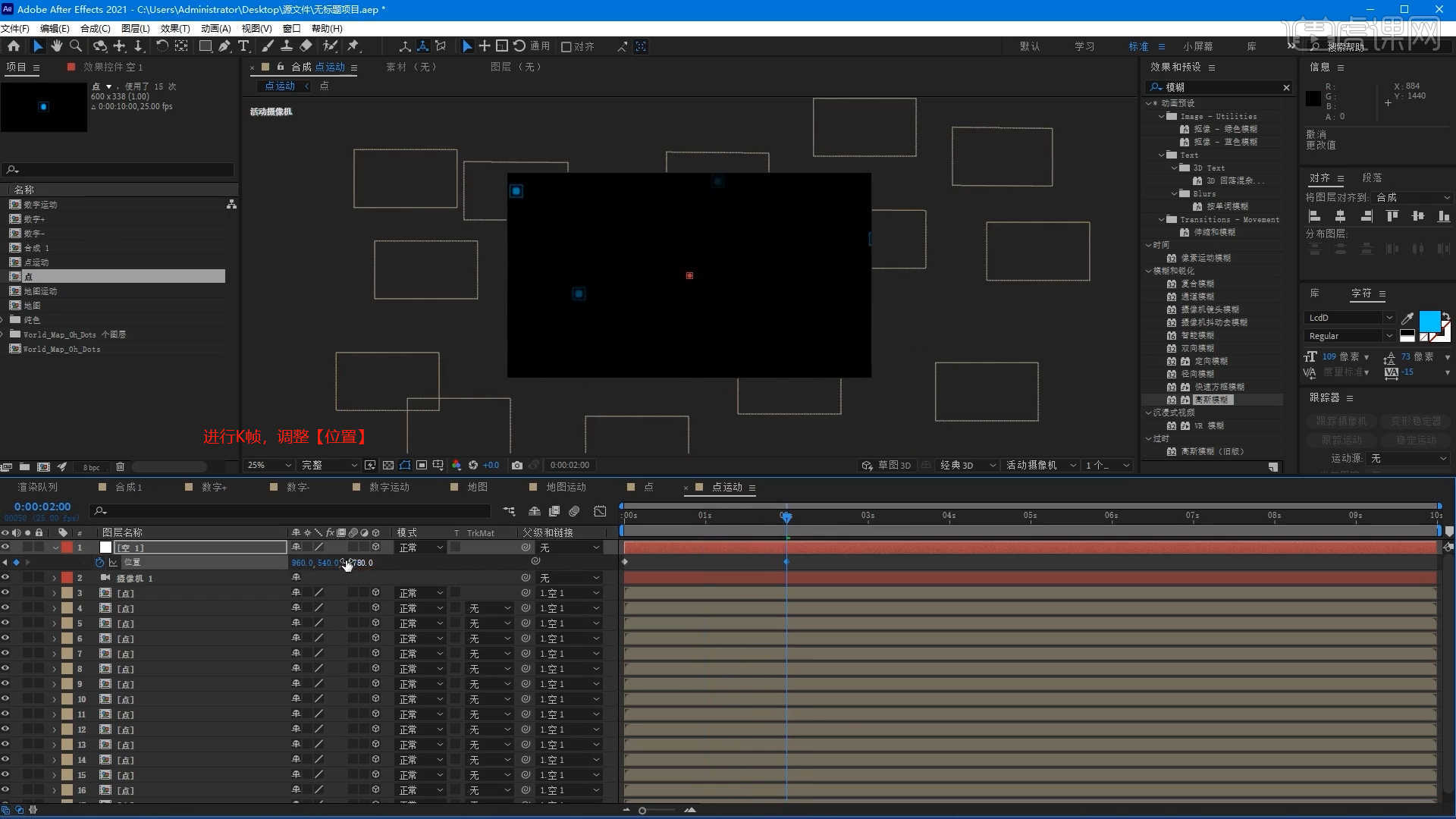Click the Home icon in the toolbar
Viewport: 1456px width, 819px height.
click(x=14, y=46)
